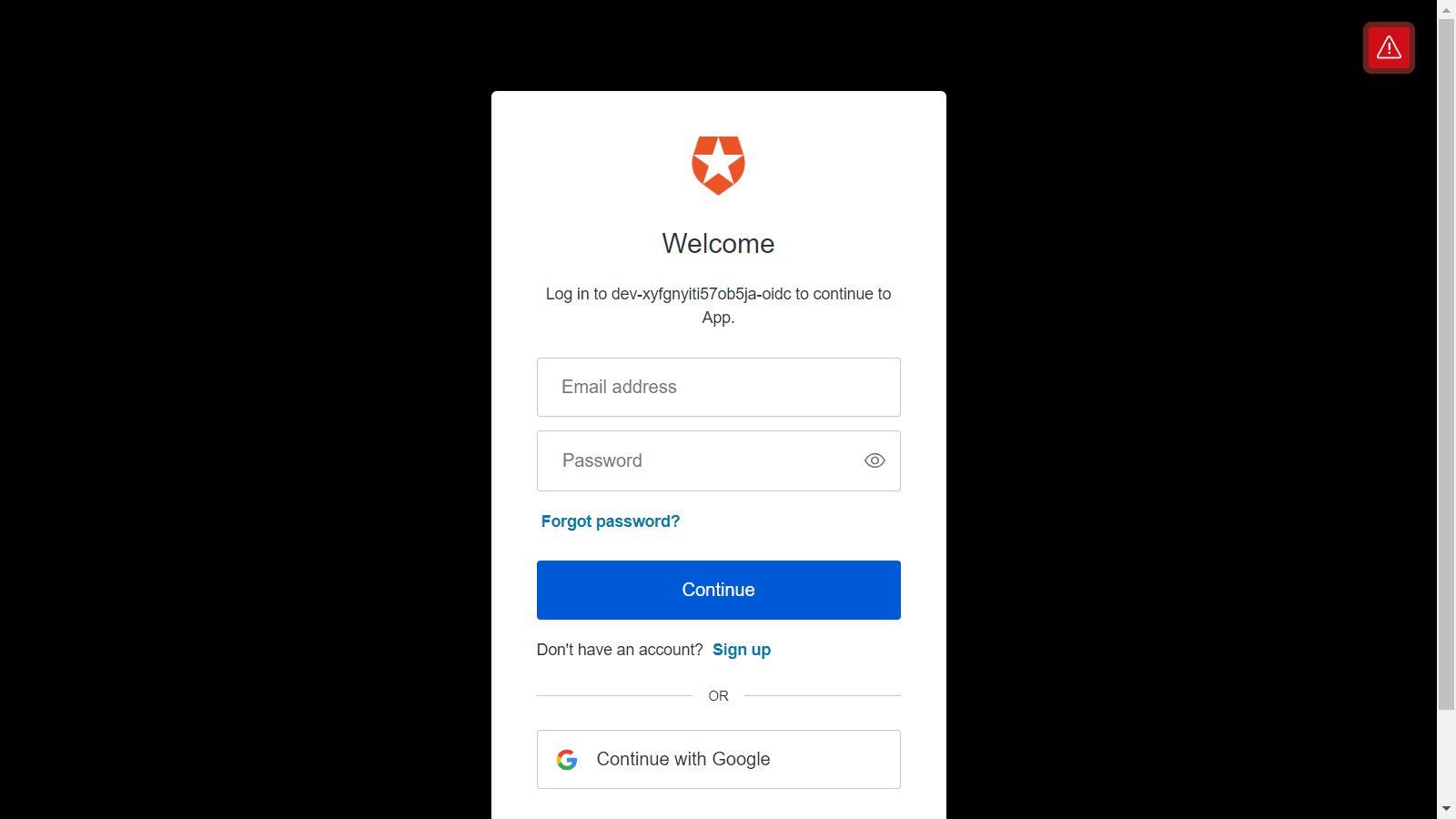
Task: Click the black background left of the login card
Action: coord(246,409)
